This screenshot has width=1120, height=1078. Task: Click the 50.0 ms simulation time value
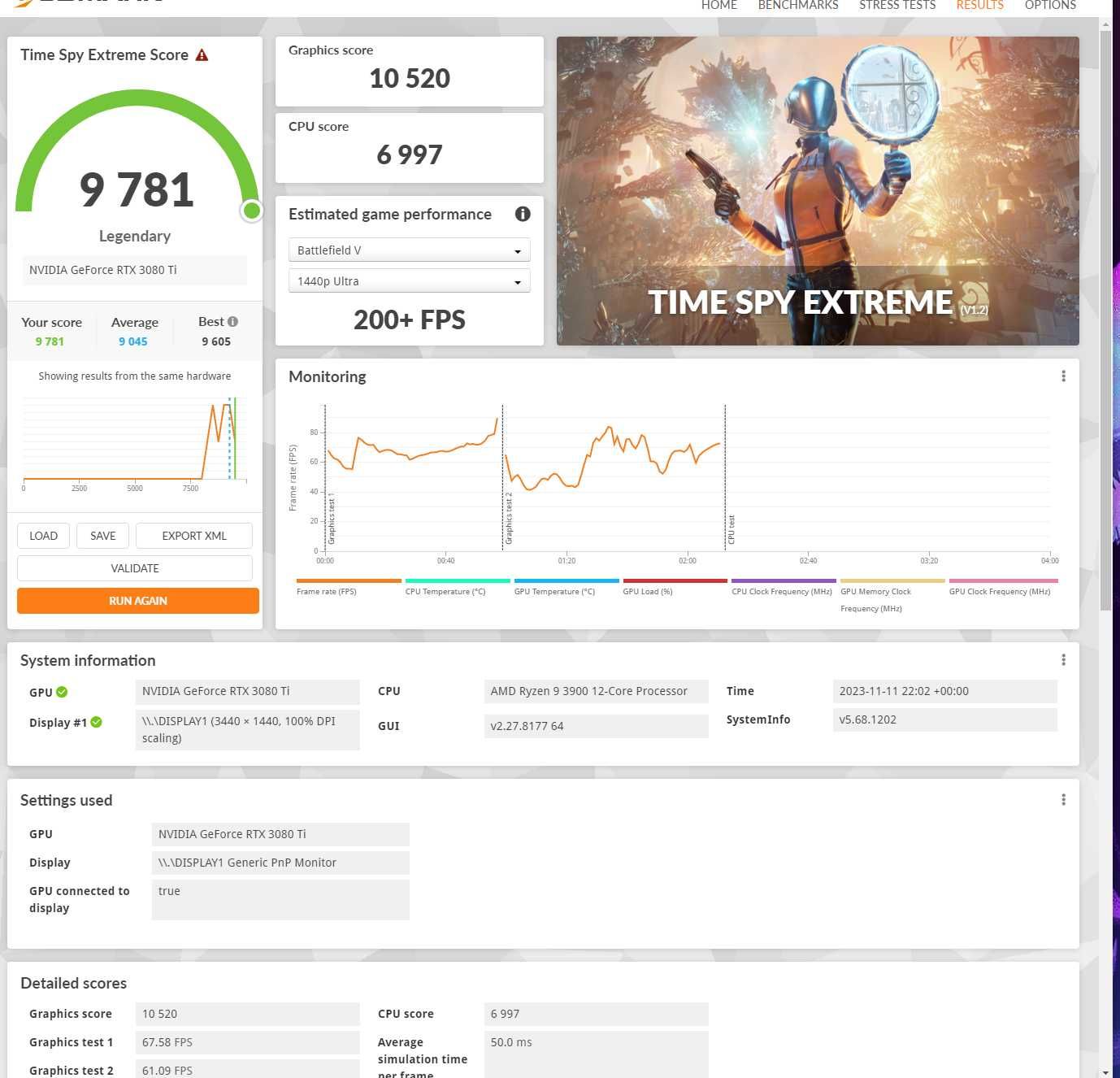[x=596, y=1054]
